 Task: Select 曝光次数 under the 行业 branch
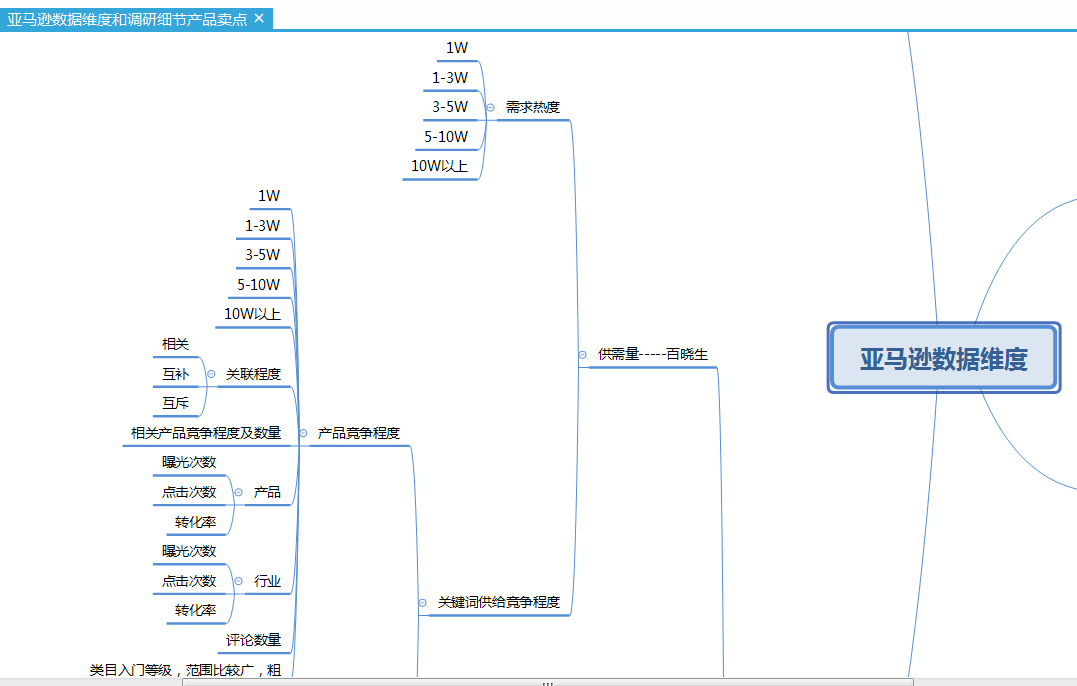189,551
